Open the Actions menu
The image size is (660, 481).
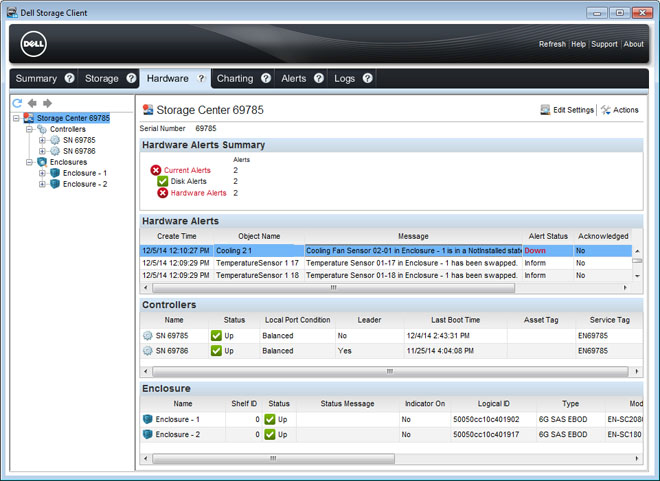coord(619,110)
